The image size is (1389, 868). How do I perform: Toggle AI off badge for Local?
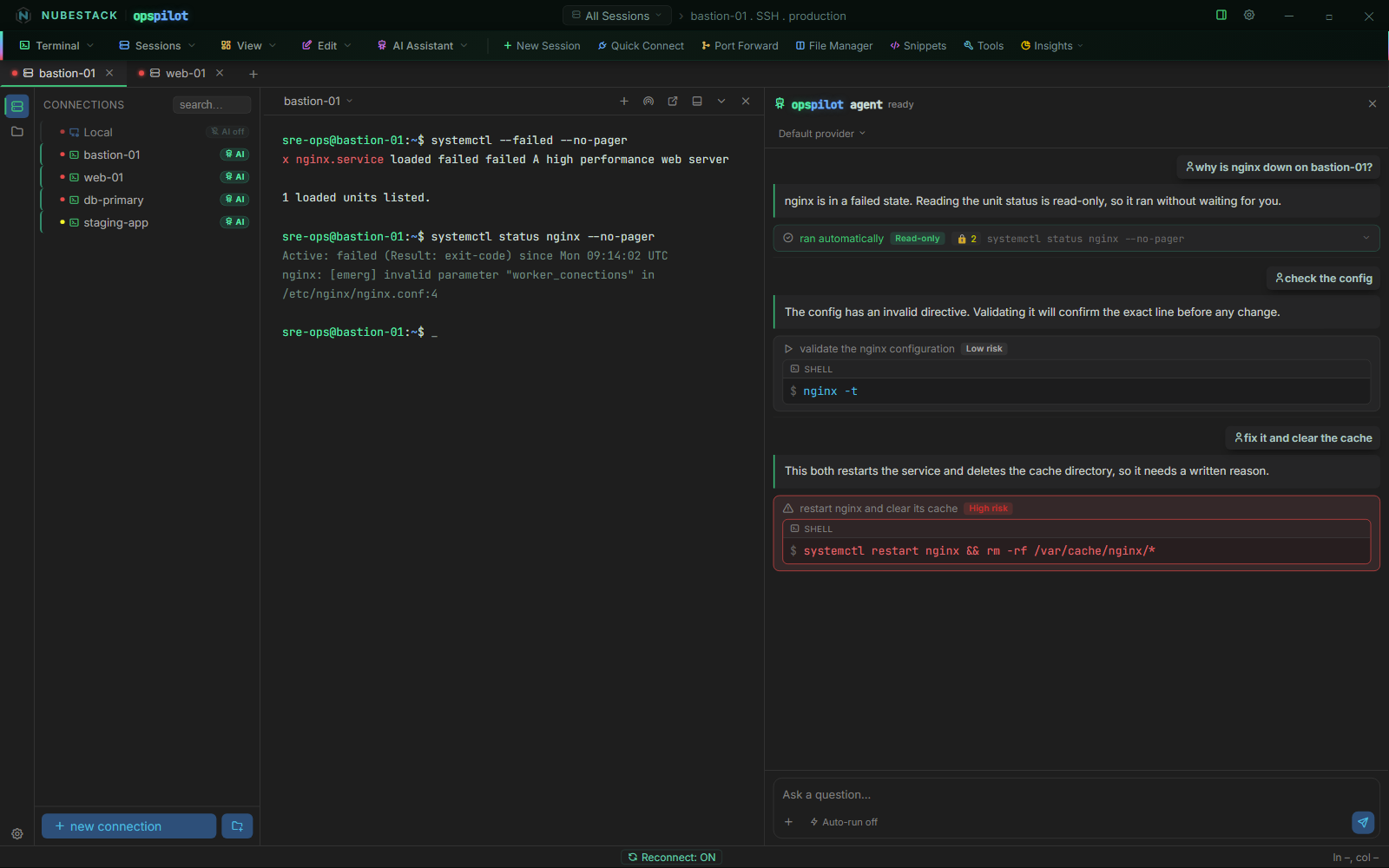[228, 132]
